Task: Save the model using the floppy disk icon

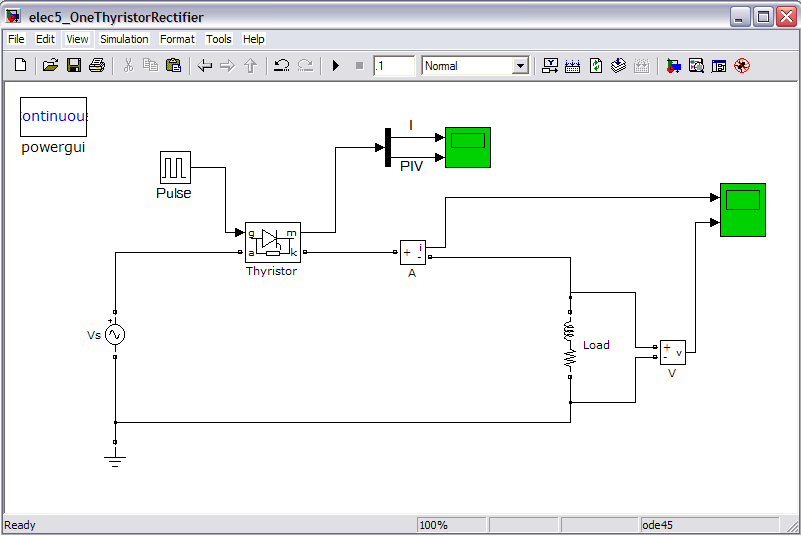Action: pyautogui.click(x=73, y=66)
